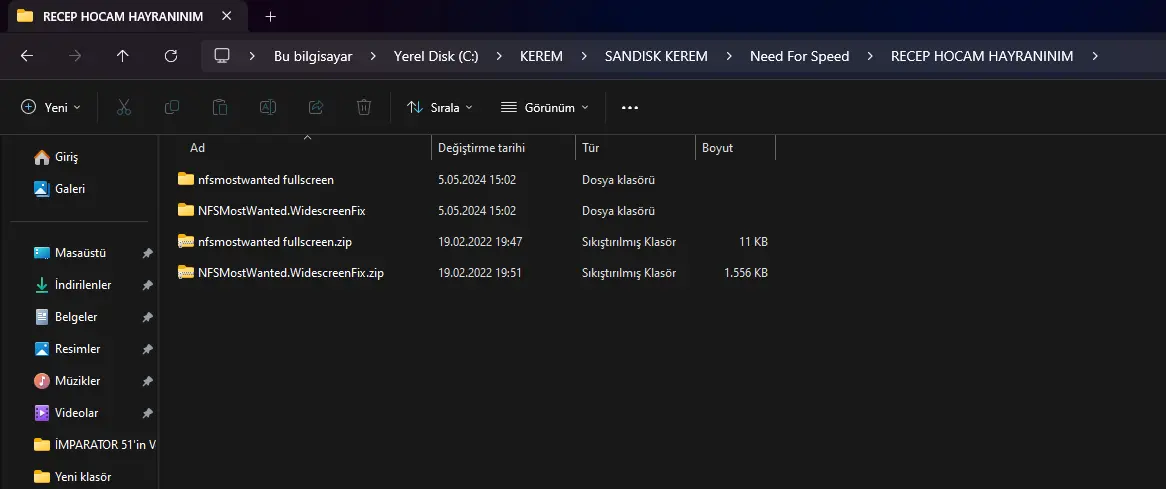Image resolution: width=1166 pixels, height=489 pixels.
Task: Open the three-dots more options menu
Action: coord(630,107)
